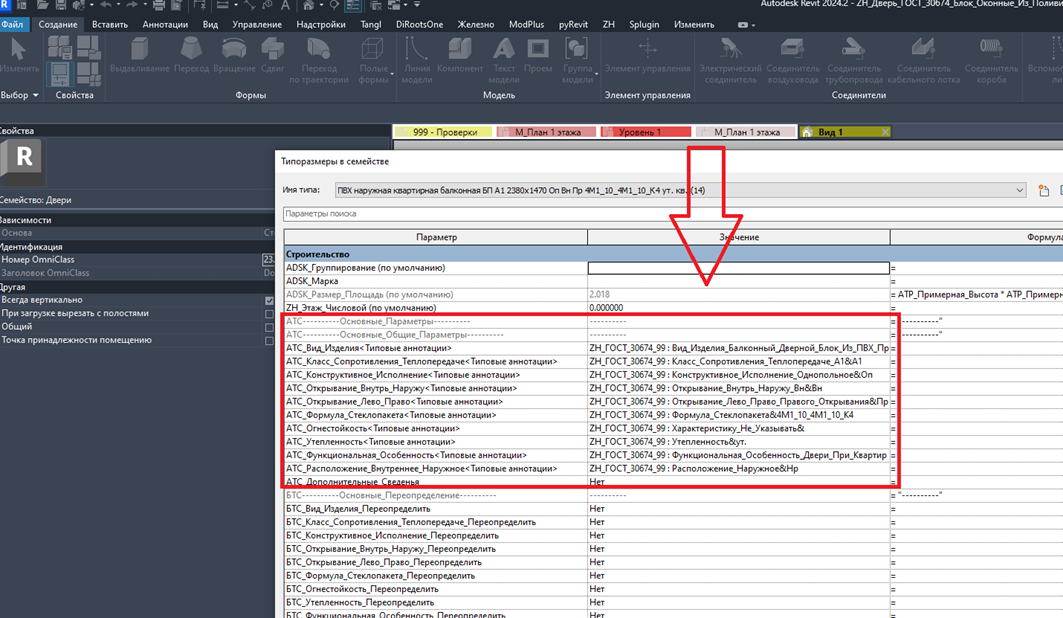This screenshot has height=618, width=1063.
Task: Click the Undo arrow icon
Action: click(106, 5)
